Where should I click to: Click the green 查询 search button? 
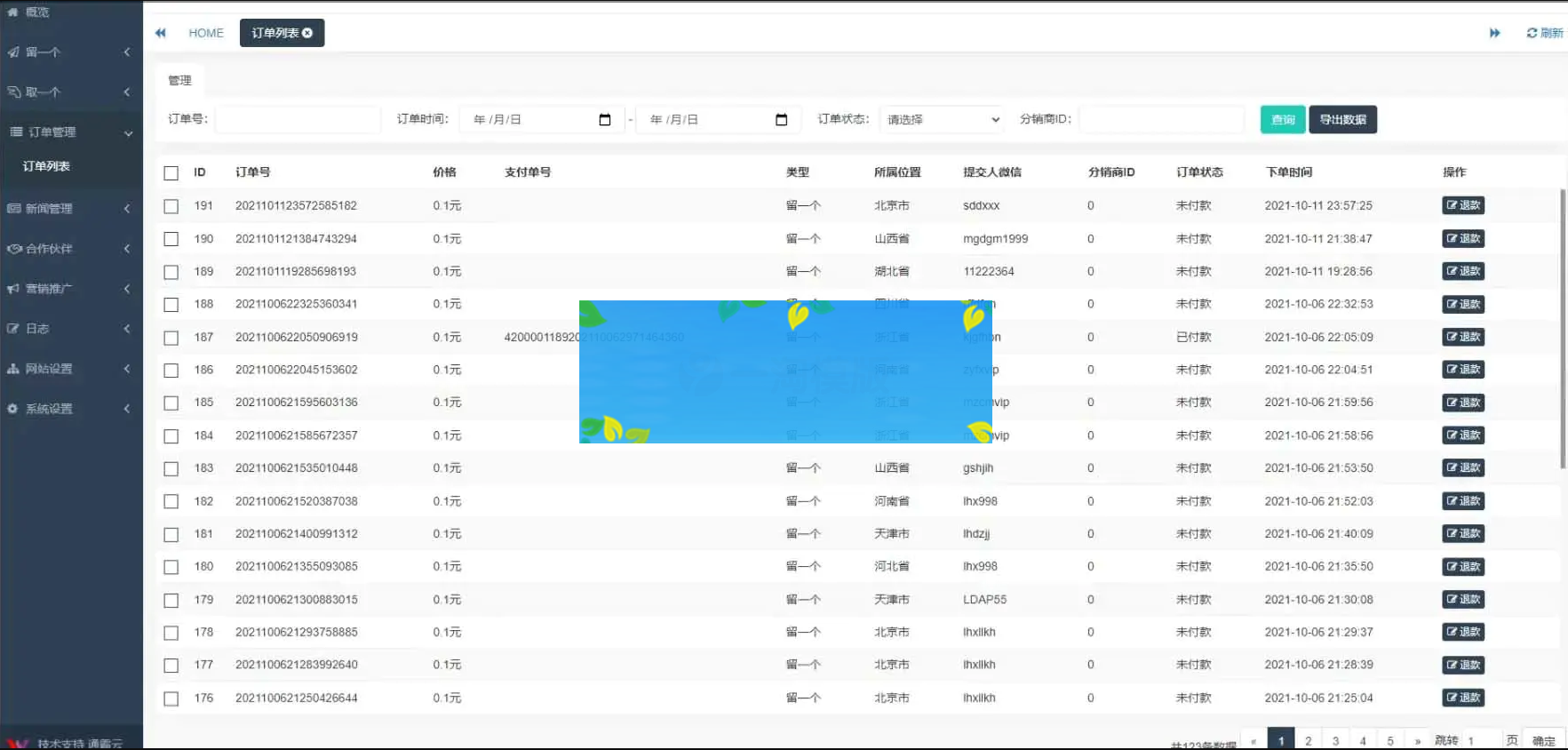coord(1282,120)
